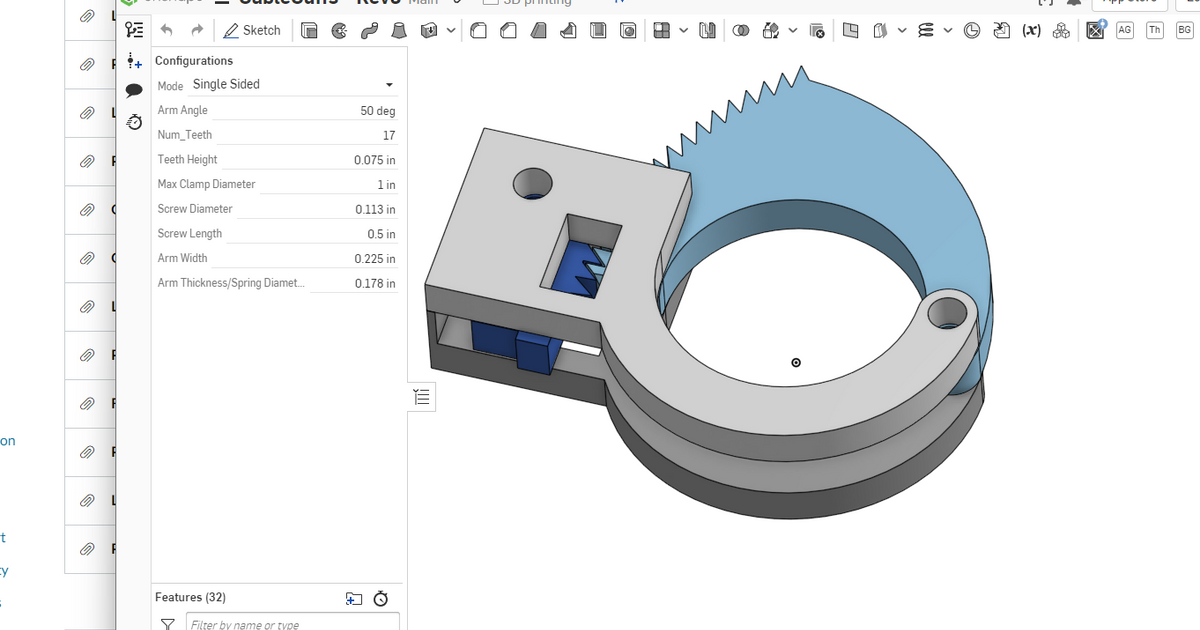
Task: Select the Fillet tool
Action: pos(477,30)
